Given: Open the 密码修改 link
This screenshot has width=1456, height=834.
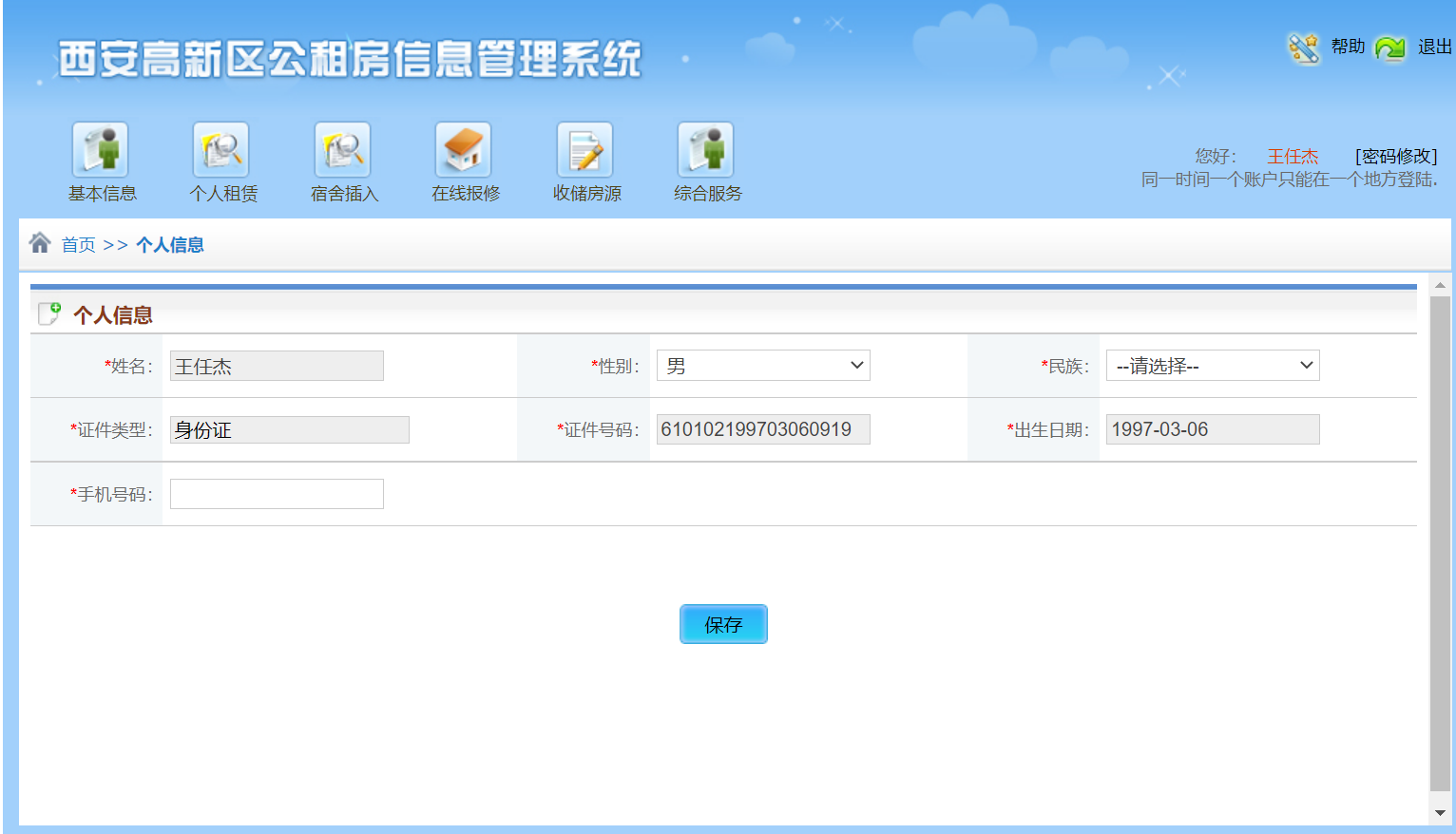Looking at the screenshot, I should pos(1396,156).
